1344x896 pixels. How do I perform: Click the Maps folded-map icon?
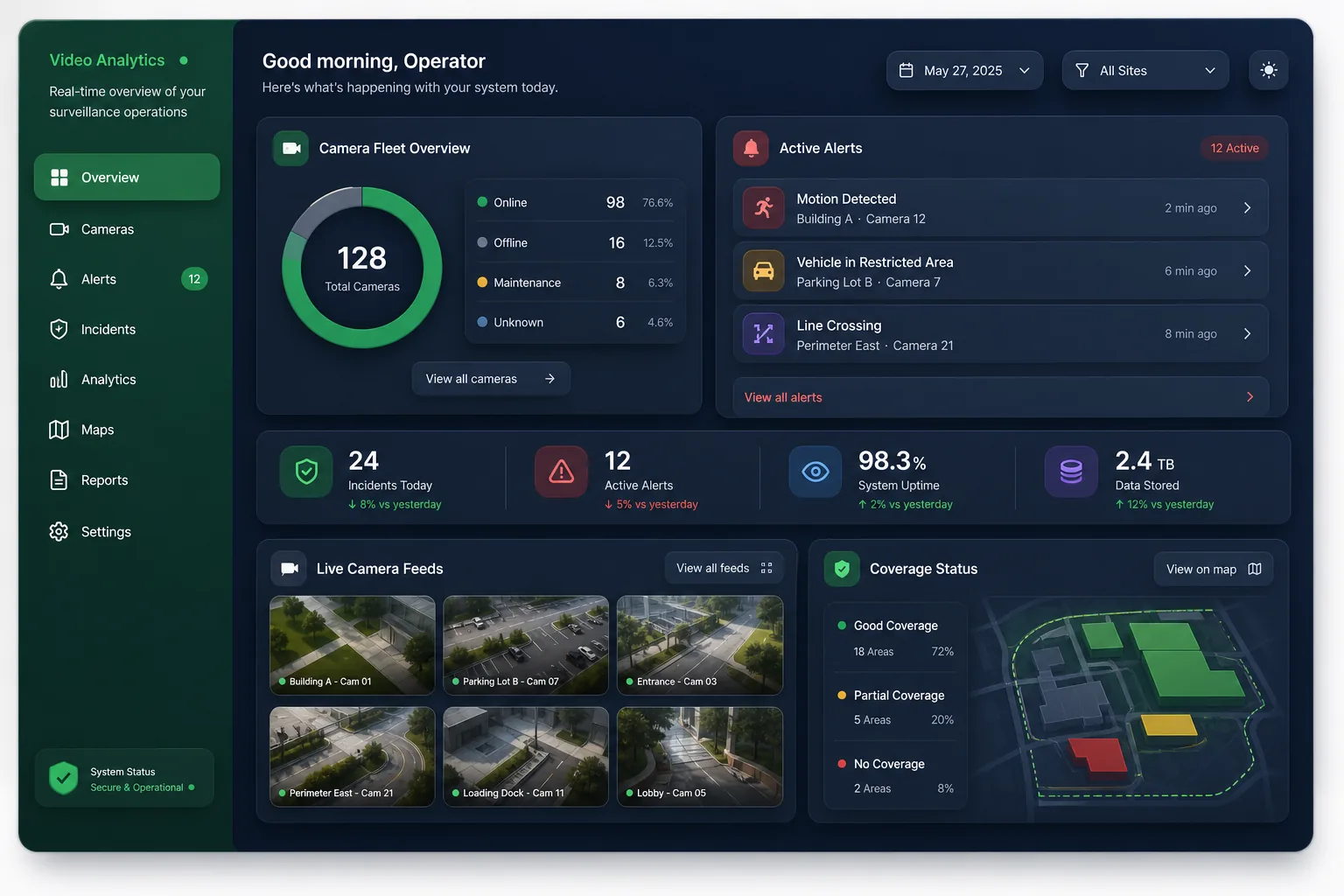(59, 430)
